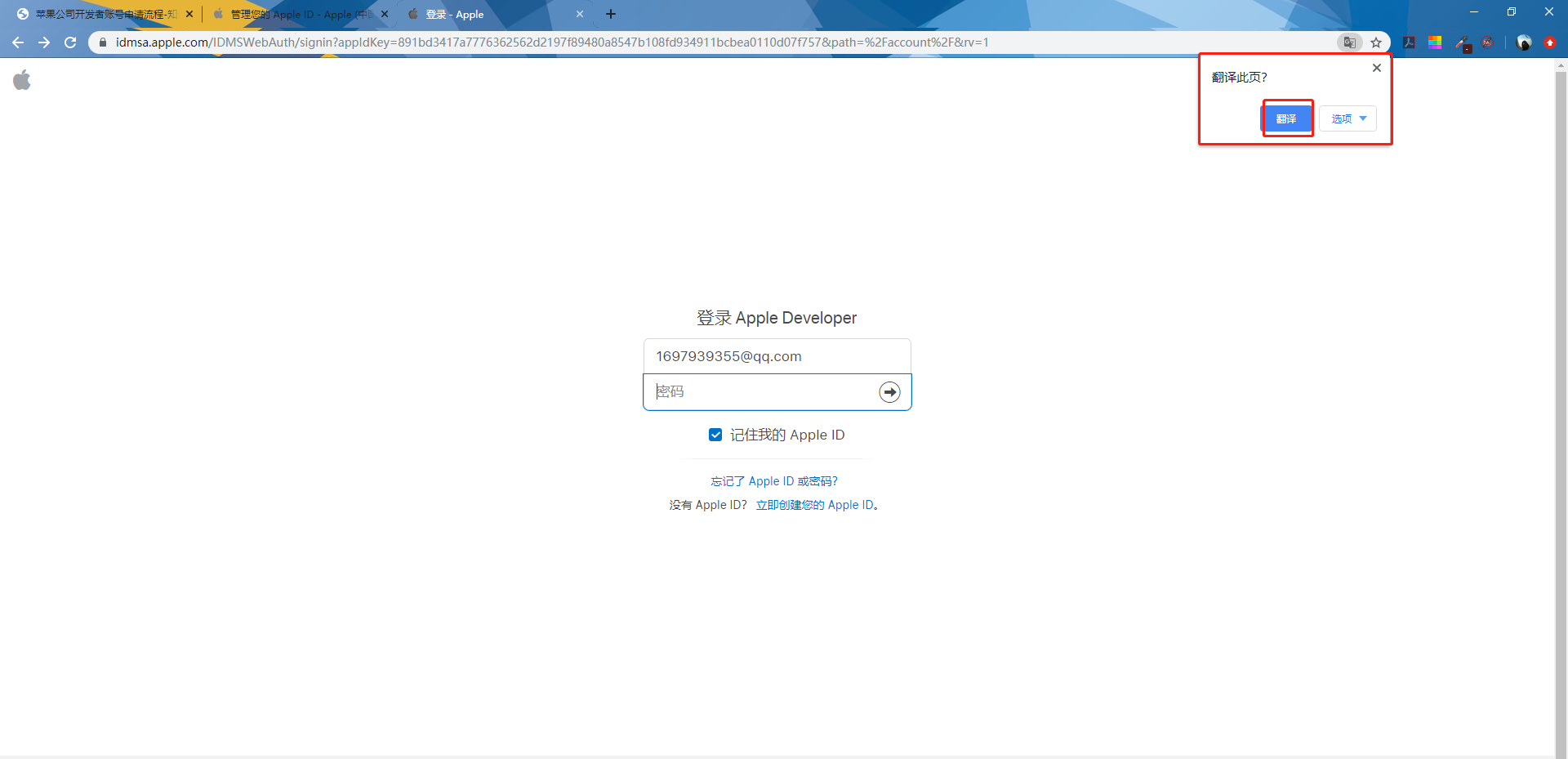
Task: Submit password with the arrow button
Action: point(889,392)
